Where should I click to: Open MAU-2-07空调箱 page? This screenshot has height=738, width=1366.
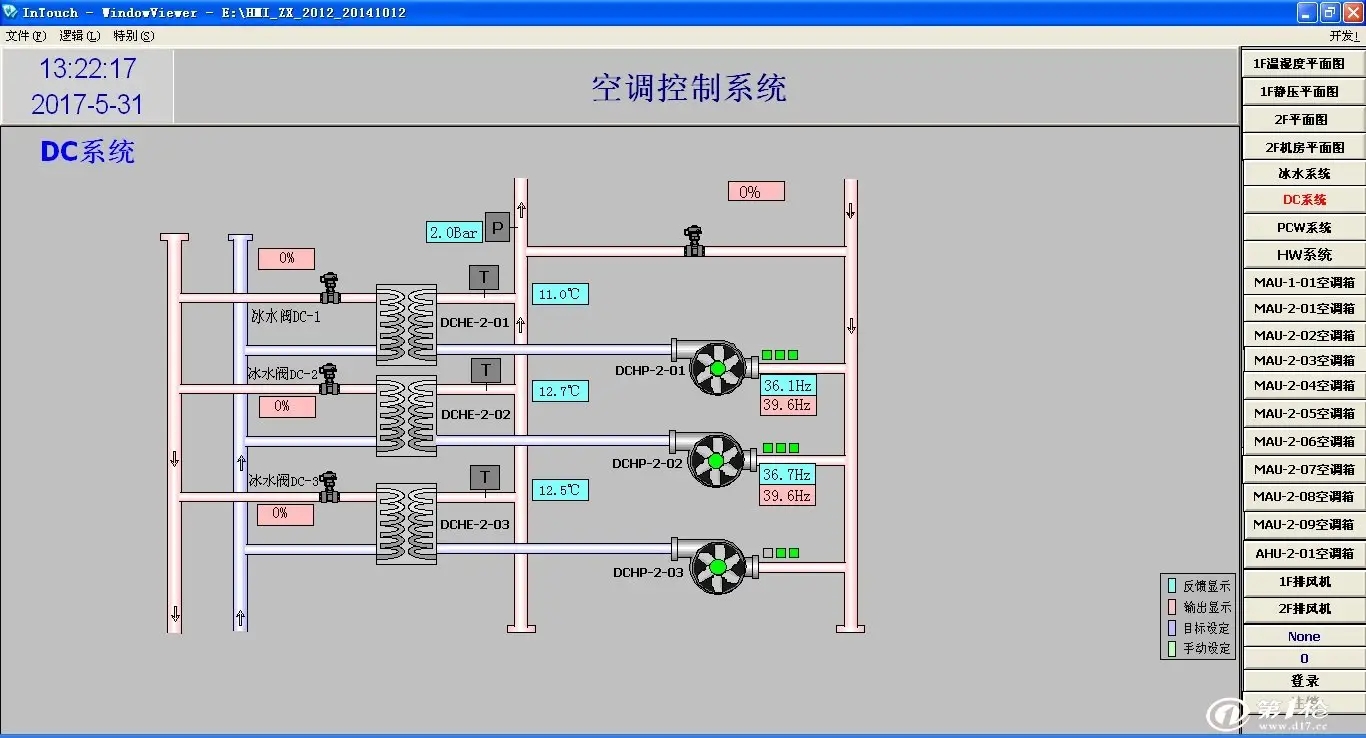tap(1304, 469)
